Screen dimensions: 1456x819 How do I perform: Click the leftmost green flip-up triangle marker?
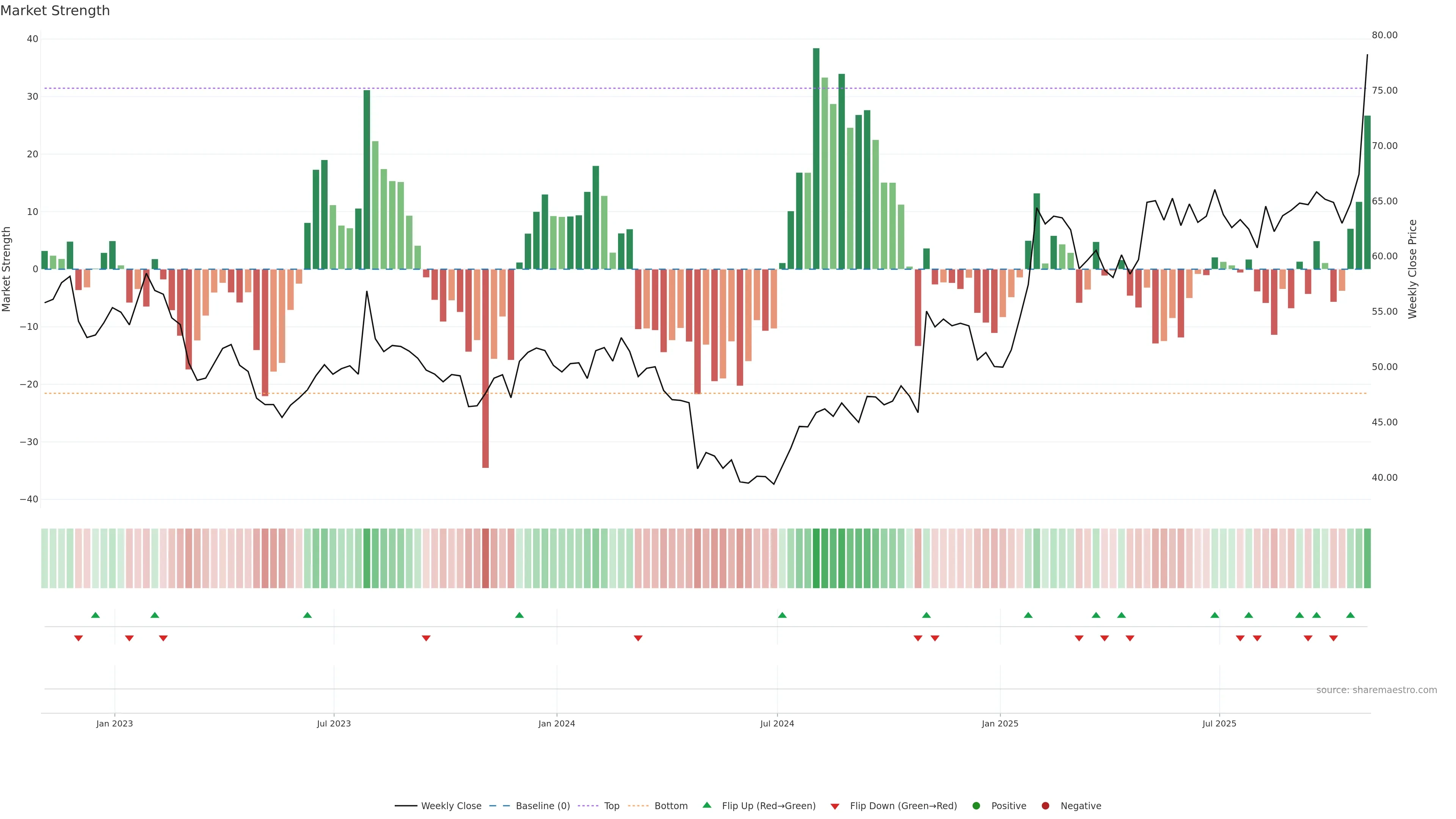click(x=96, y=615)
